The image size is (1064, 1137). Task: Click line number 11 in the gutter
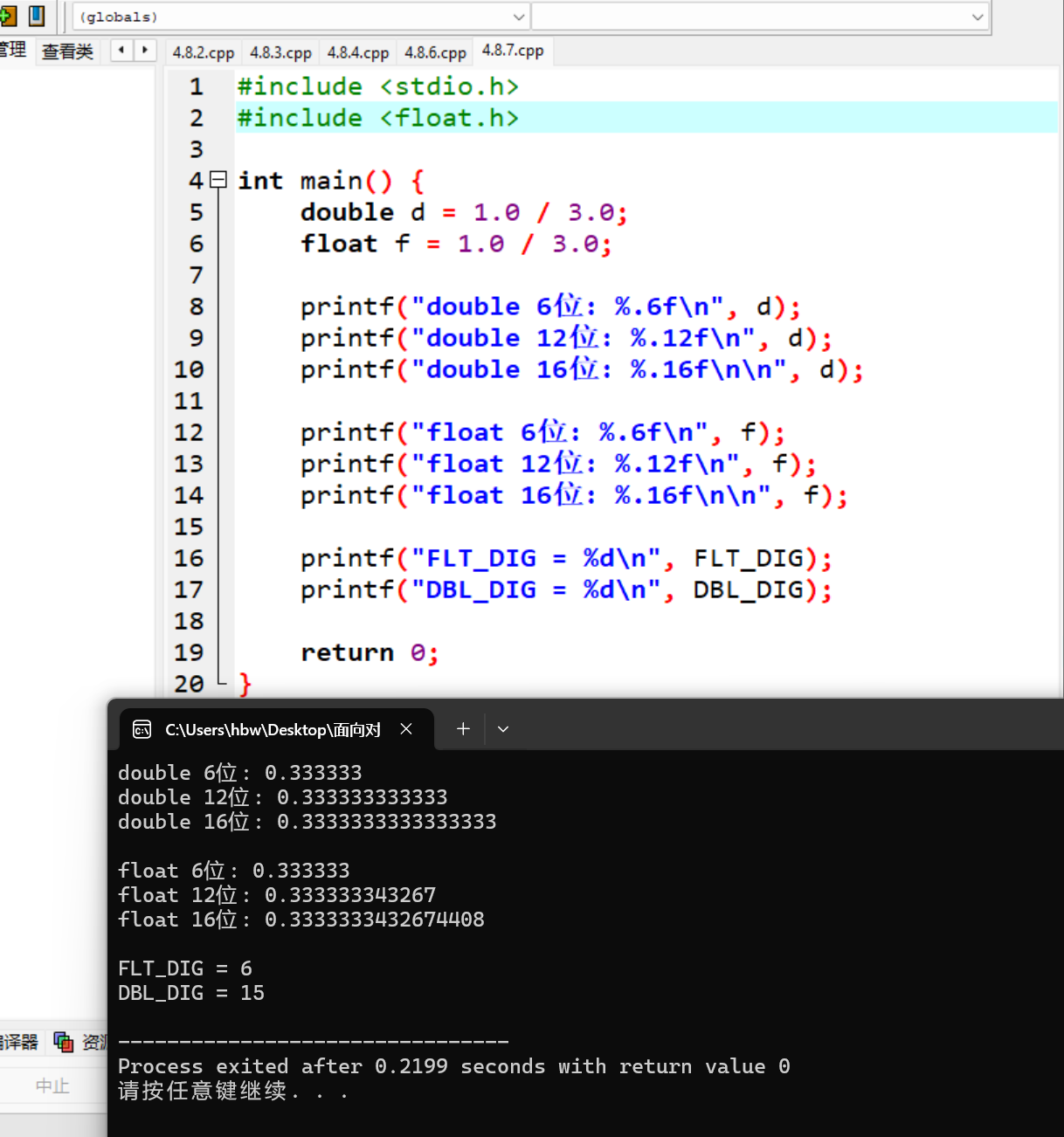point(189,401)
